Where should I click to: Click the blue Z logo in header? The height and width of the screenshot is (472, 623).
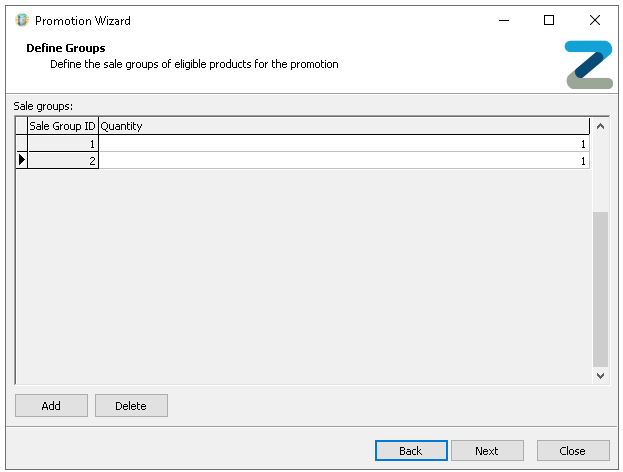pos(588,65)
